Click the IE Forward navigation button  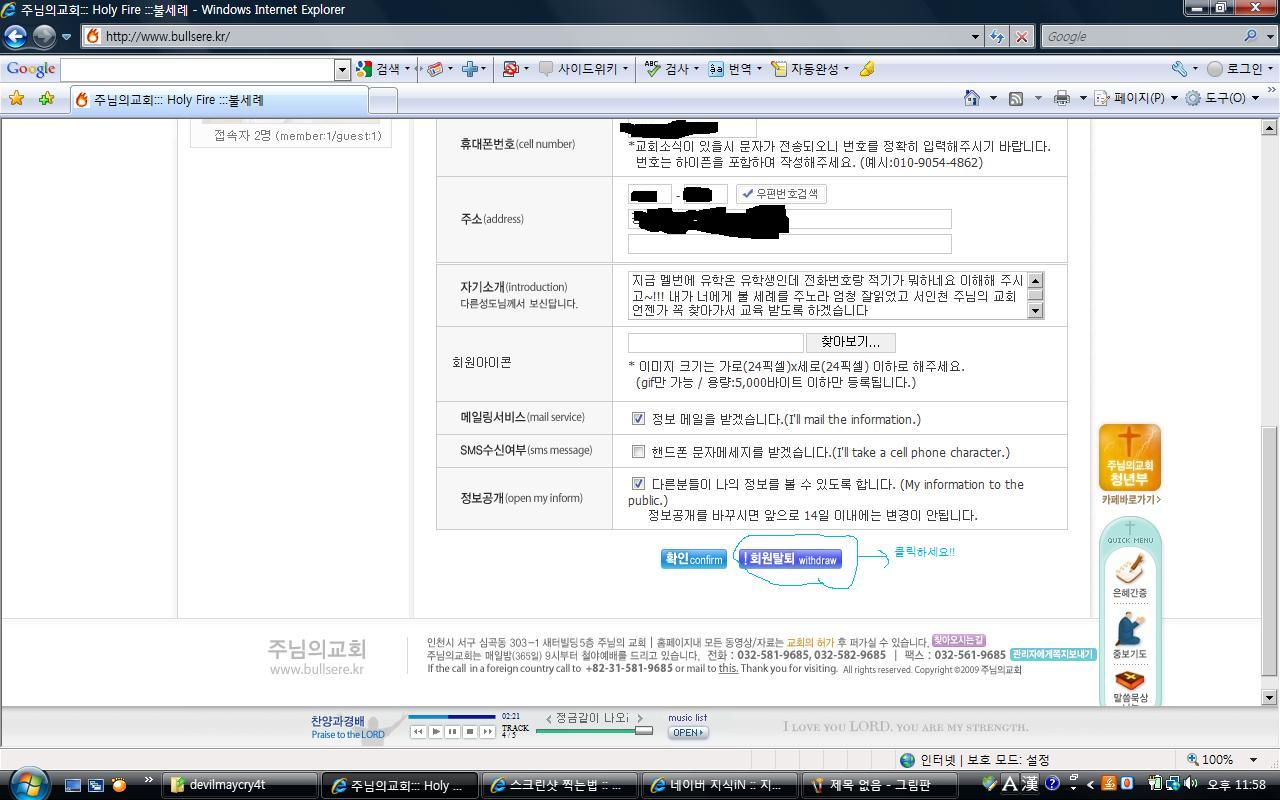[44, 36]
